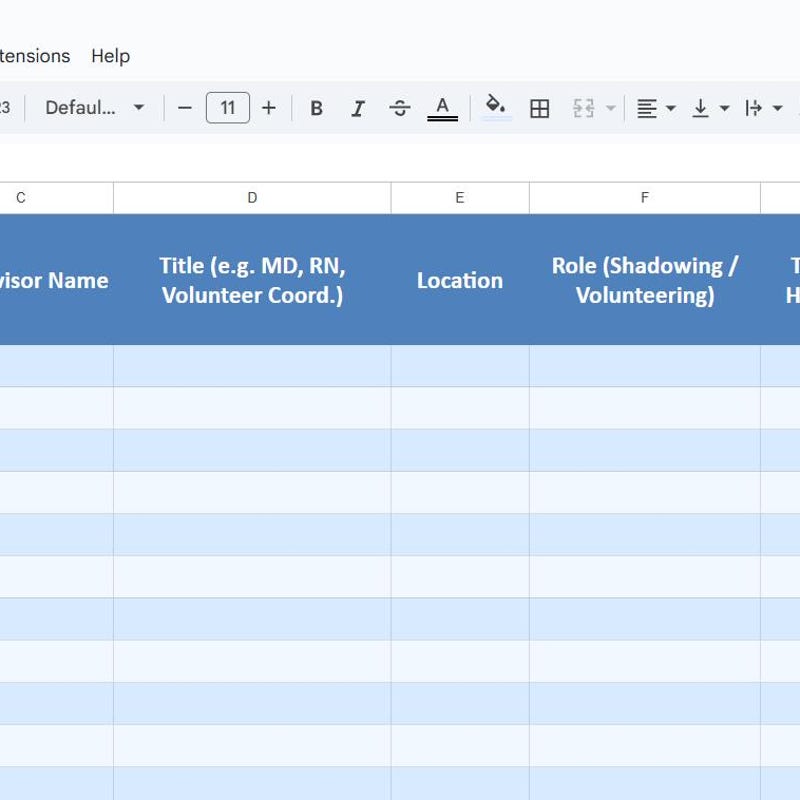
Task: Select column C header
Action: (x=56, y=198)
